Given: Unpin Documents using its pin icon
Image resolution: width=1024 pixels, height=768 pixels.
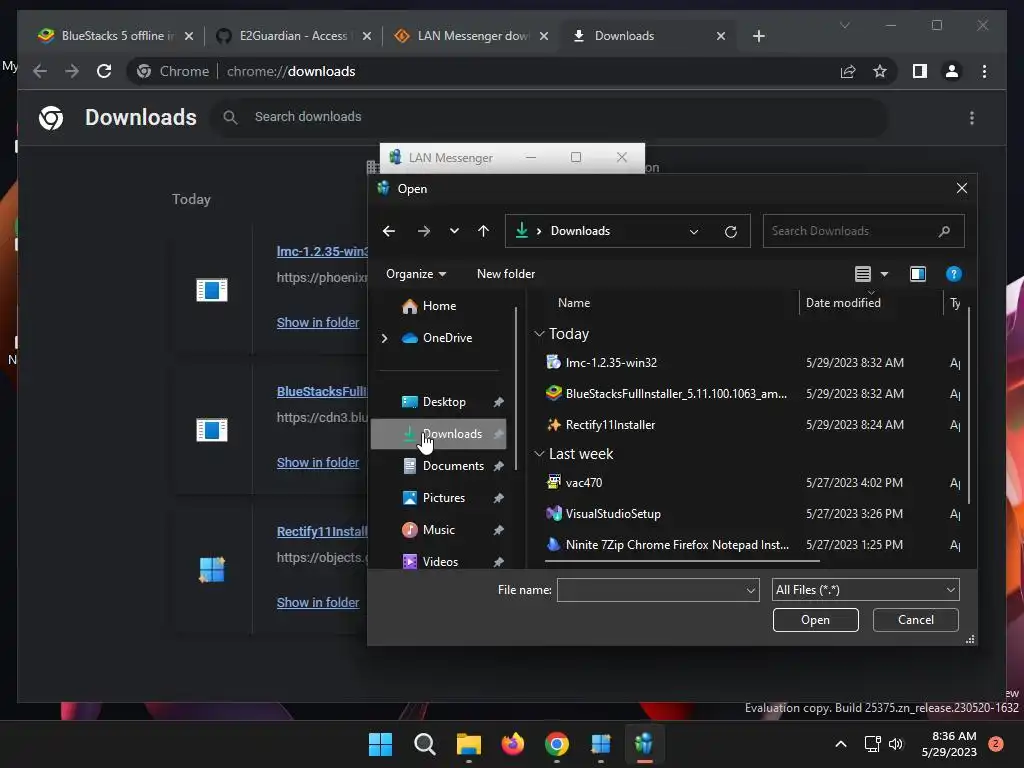Looking at the screenshot, I should (x=498, y=466).
